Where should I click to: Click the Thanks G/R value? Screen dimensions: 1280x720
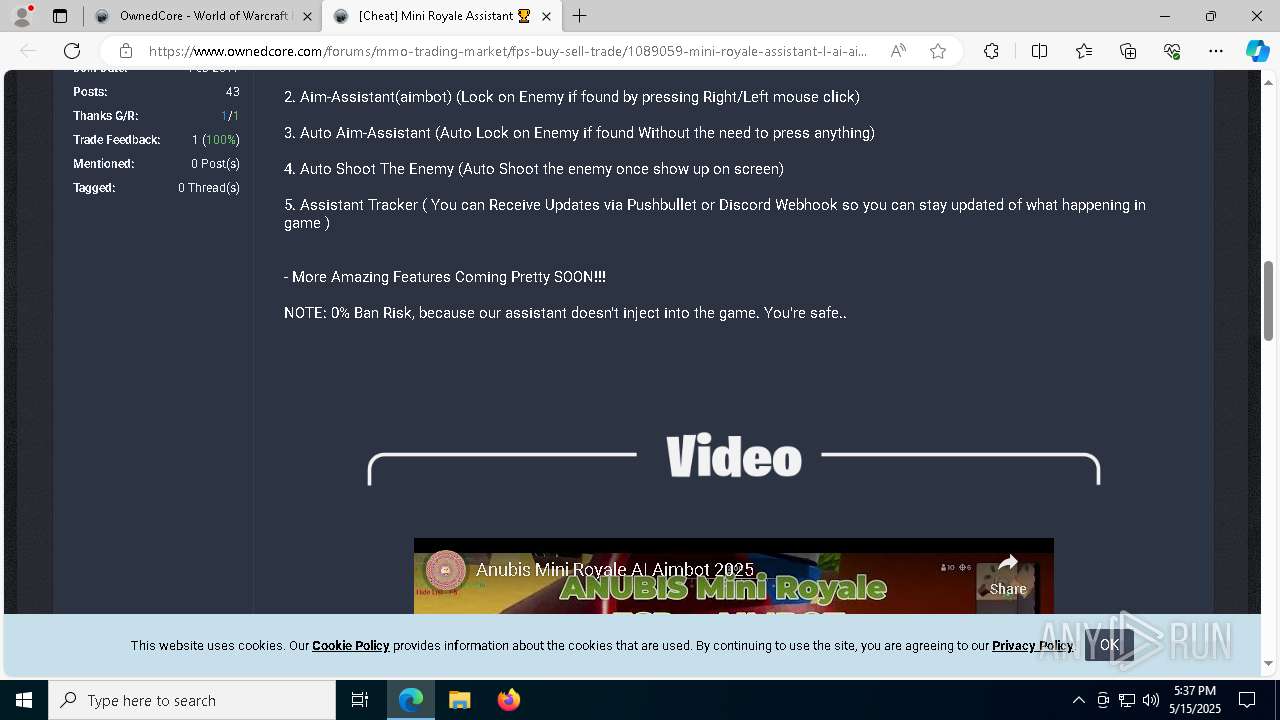pyautogui.click(x=230, y=116)
